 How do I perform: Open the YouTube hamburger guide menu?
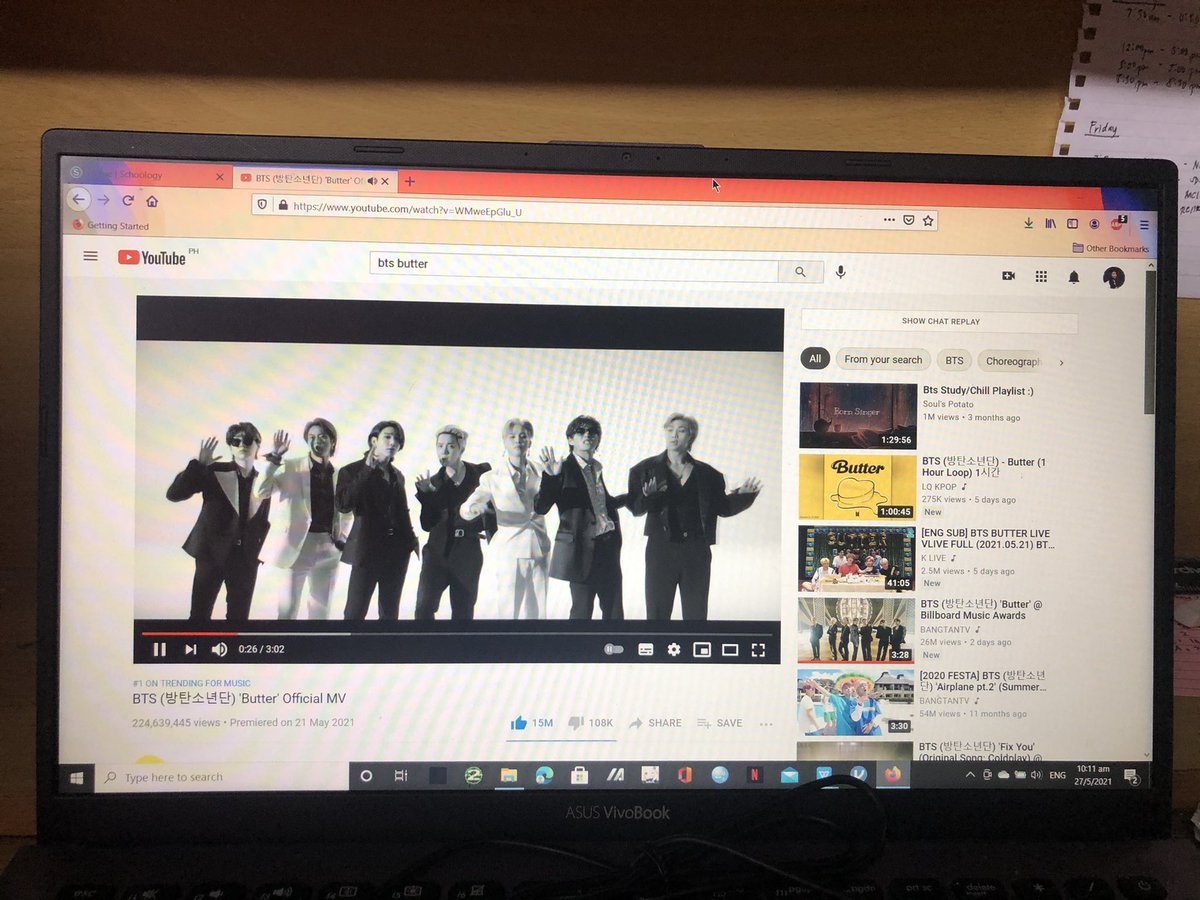[x=91, y=256]
